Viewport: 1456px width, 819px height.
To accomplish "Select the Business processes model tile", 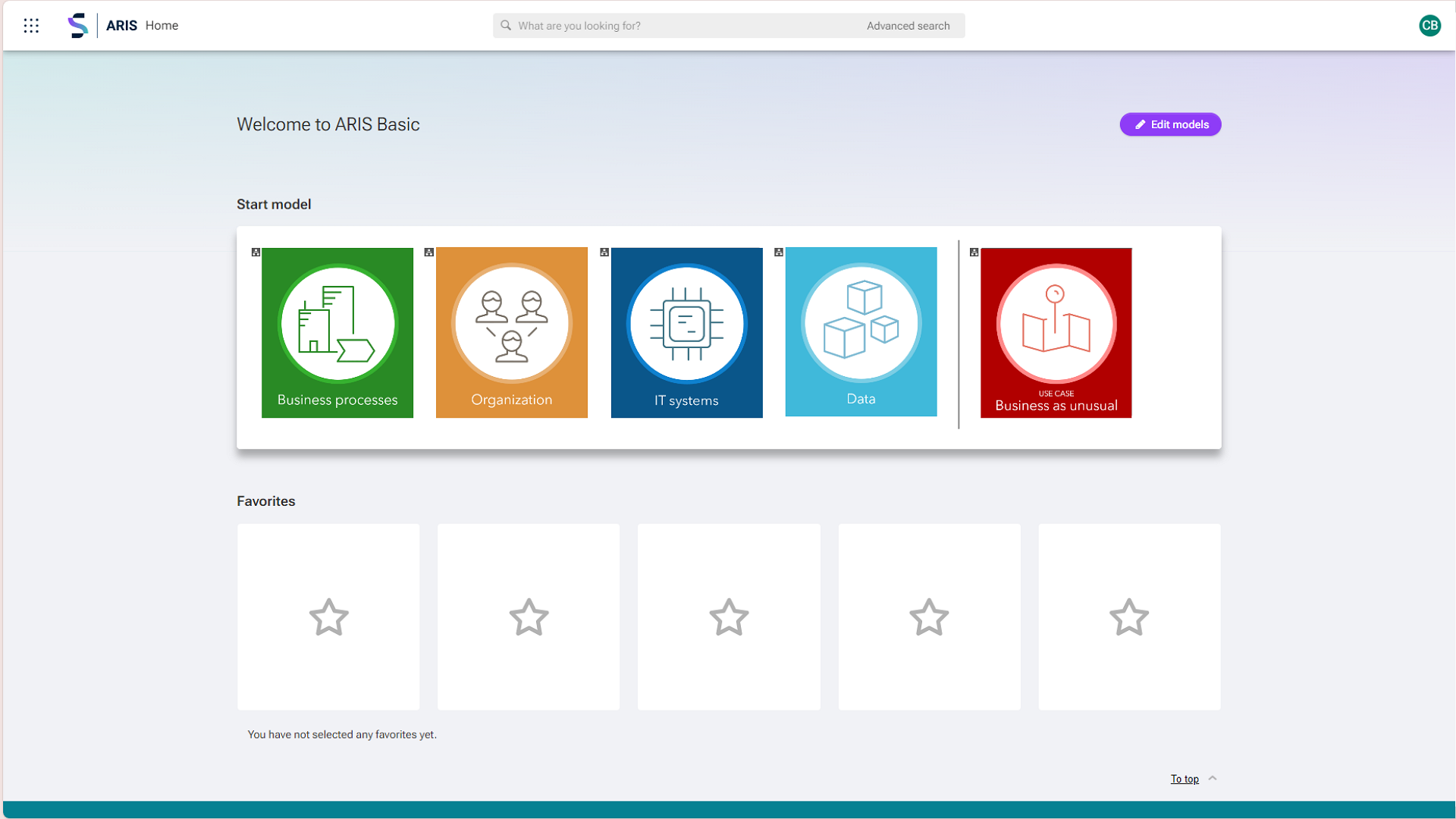I will [x=337, y=332].
